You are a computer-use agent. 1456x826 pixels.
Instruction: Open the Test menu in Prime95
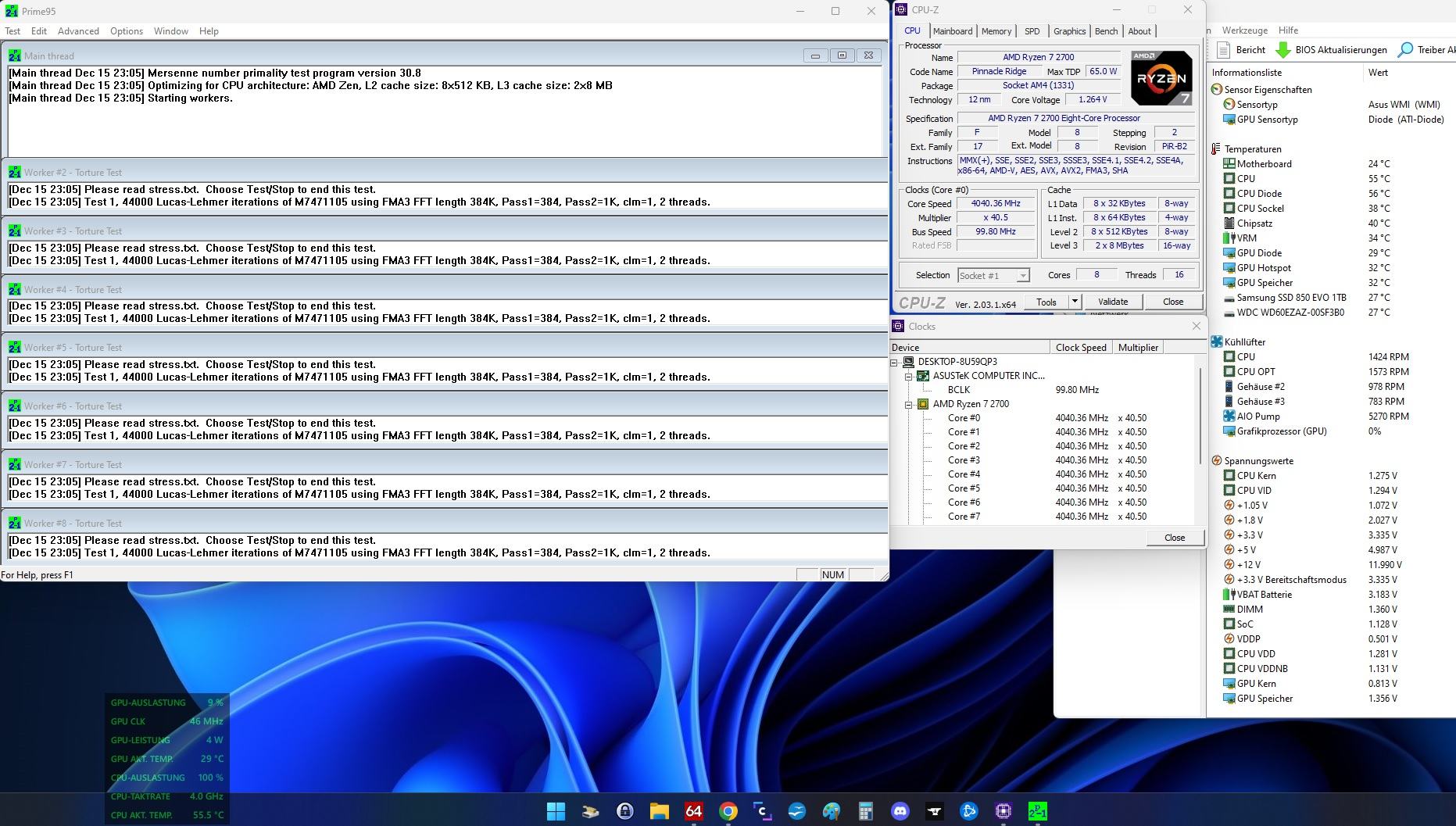[x=13, y=31]
